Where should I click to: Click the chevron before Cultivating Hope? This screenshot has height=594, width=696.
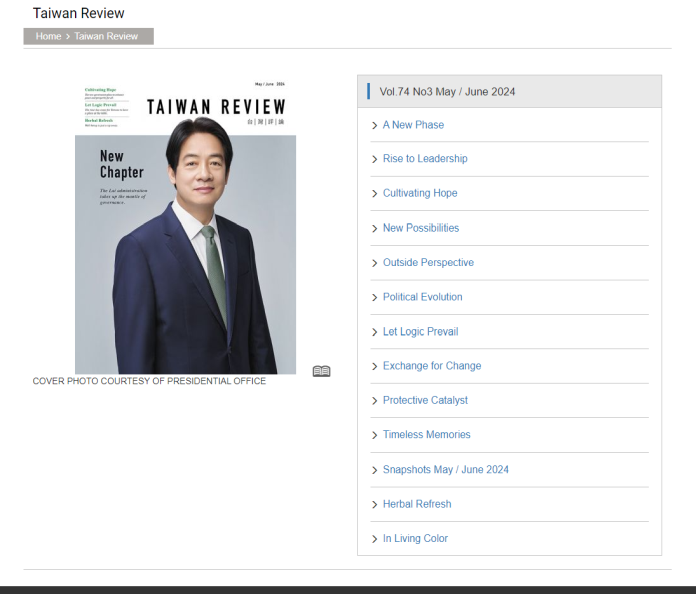(x=375, y=194)
